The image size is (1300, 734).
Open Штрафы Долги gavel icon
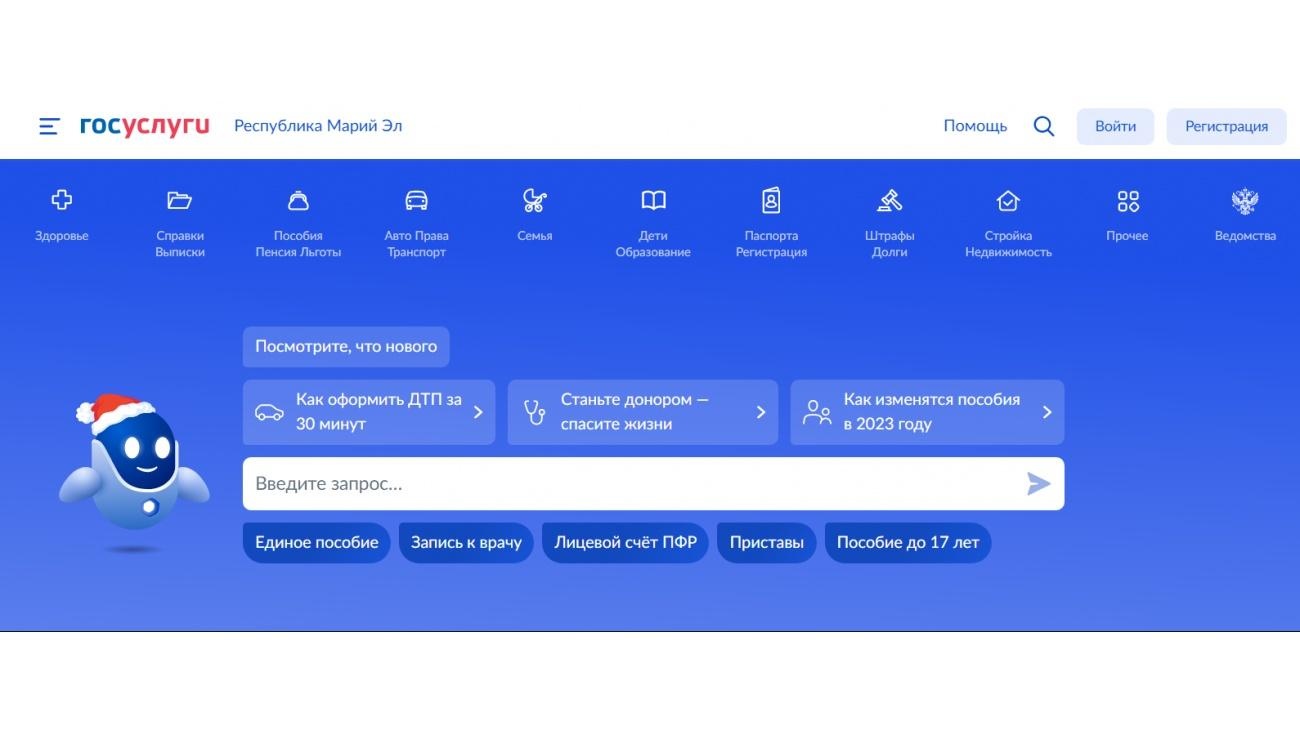[x=889, y=201]
